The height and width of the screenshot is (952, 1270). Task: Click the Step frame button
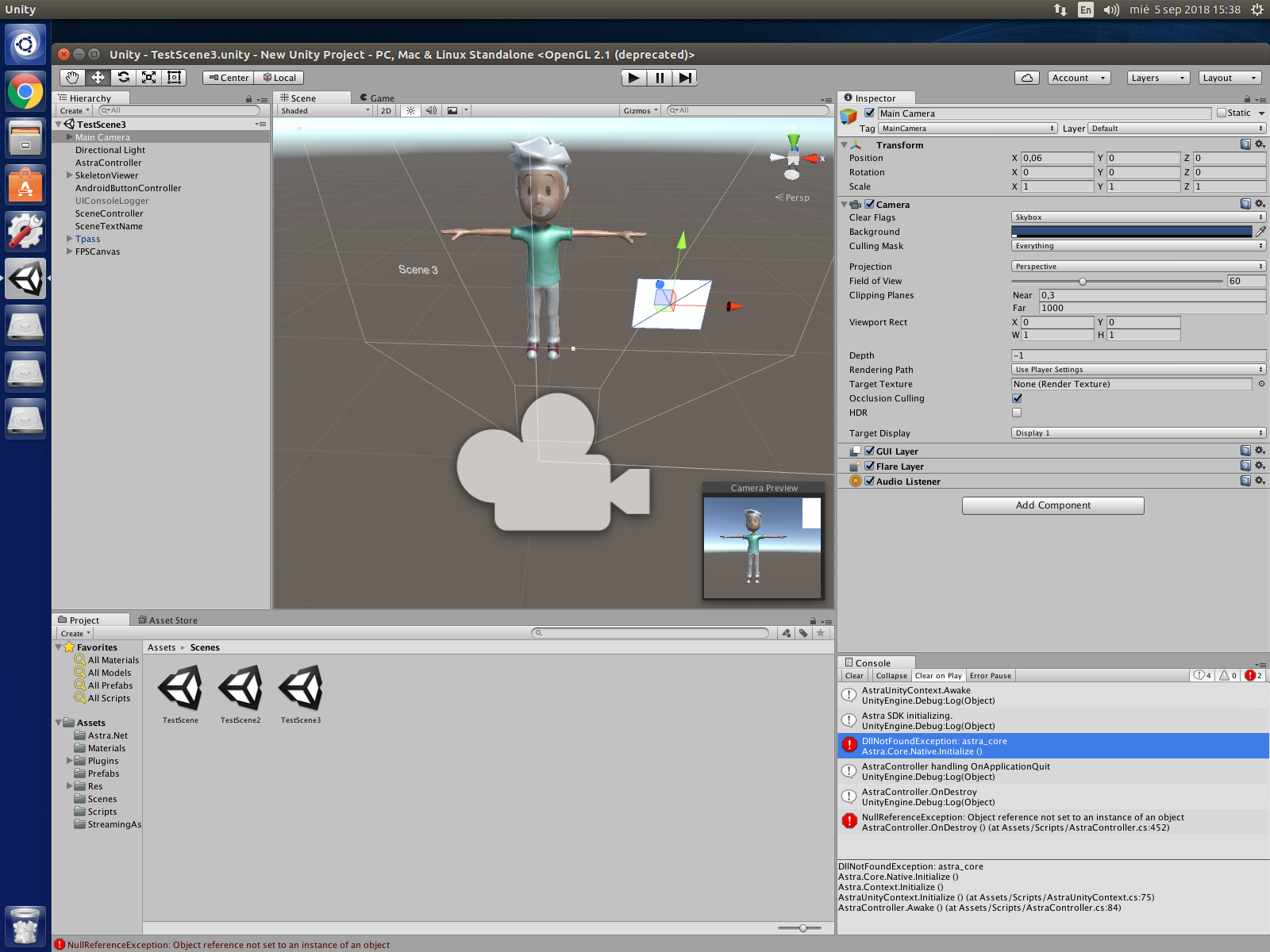click(x=685, y=78)
